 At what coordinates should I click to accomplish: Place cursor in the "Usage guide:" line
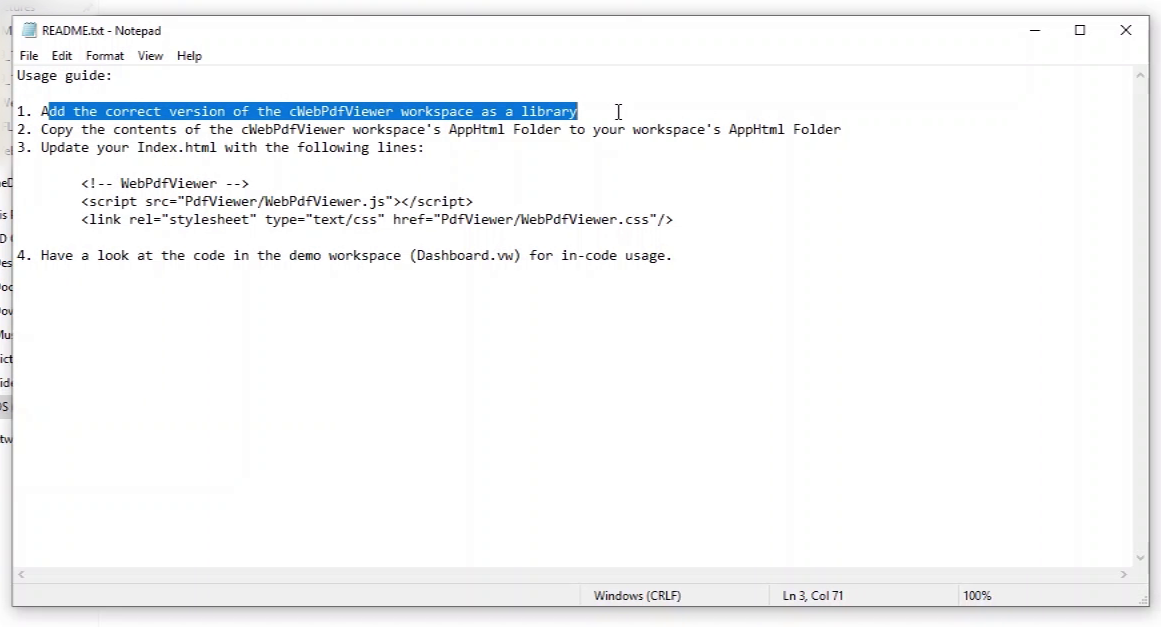point(65,76)
